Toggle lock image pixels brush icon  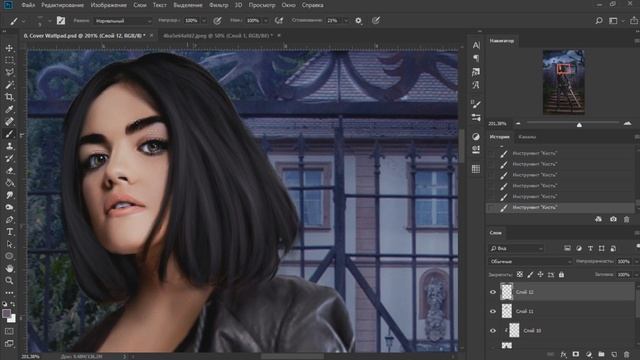coord(530,275)
